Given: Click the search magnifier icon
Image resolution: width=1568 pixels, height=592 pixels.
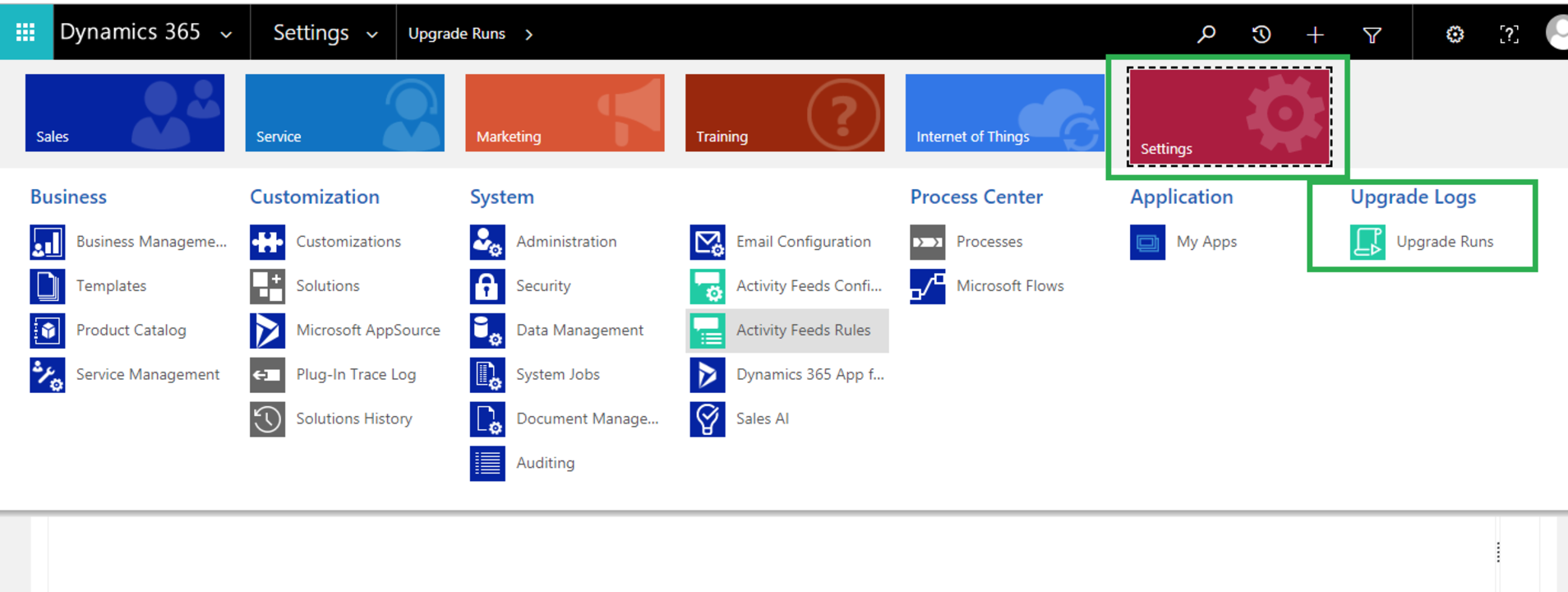Looking at the screenshot, I should tap(1206, 35).
